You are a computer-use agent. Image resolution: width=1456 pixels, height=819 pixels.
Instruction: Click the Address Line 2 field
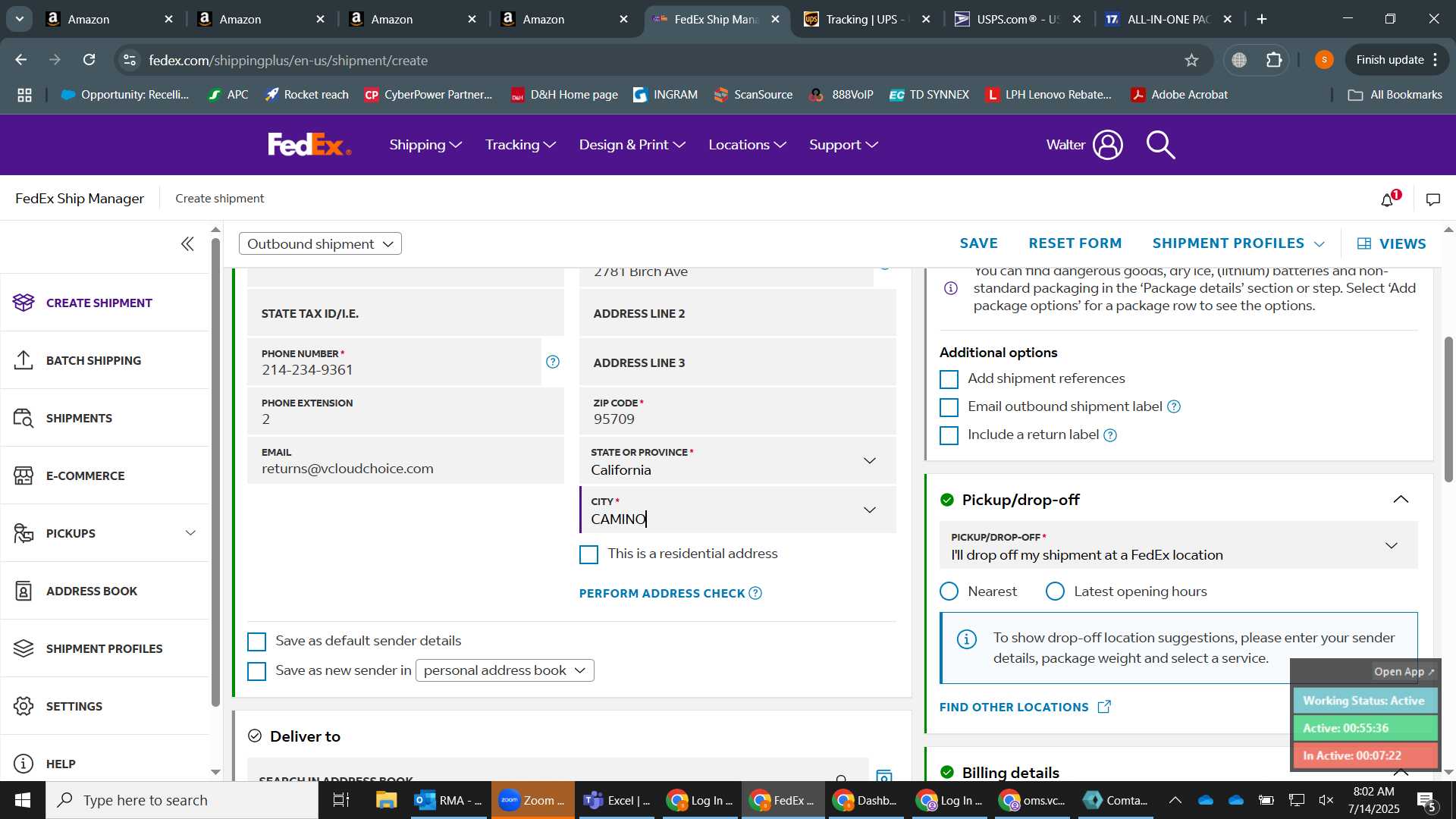coord(737,313)
